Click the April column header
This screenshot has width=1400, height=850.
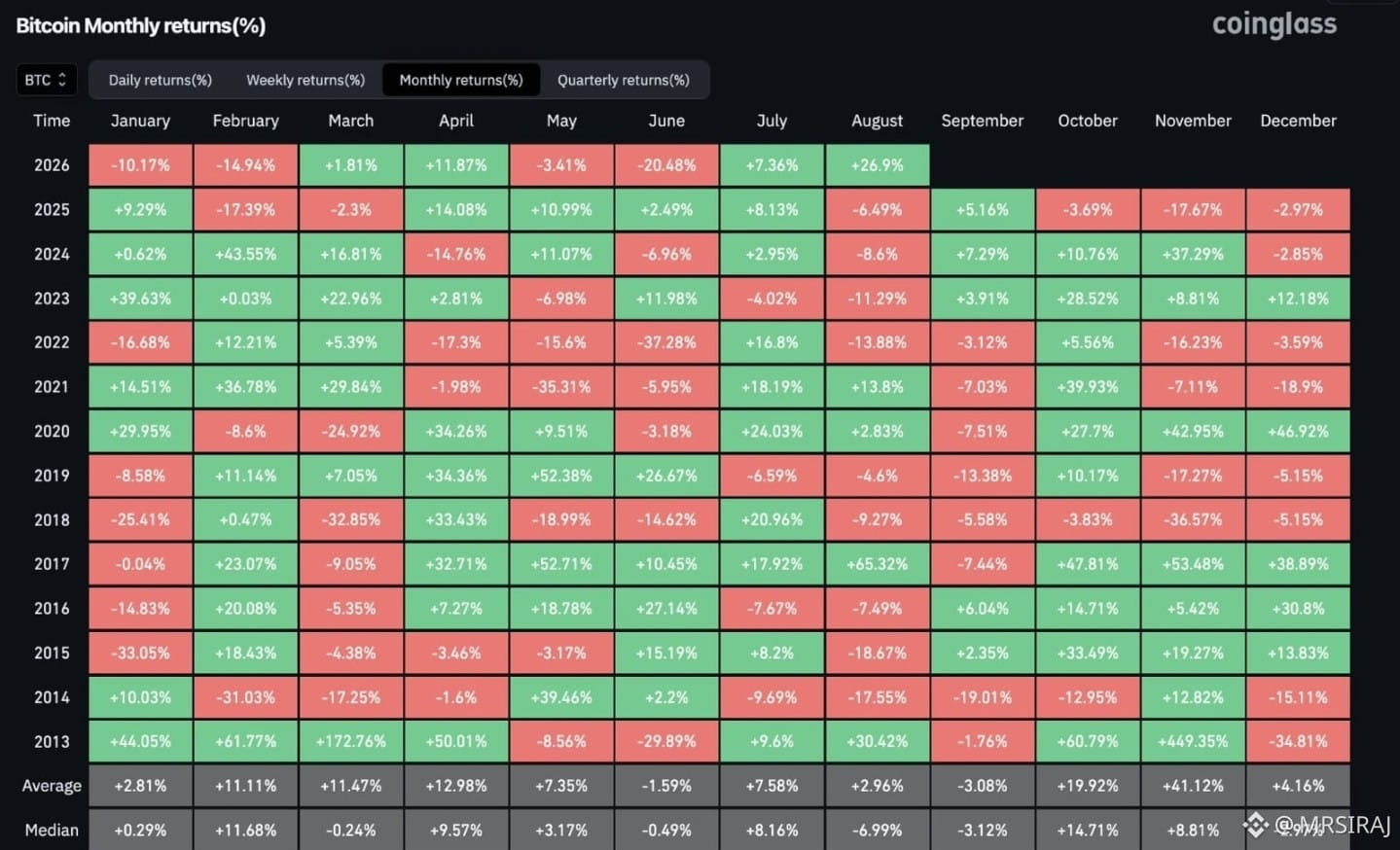tap(456, 121)
